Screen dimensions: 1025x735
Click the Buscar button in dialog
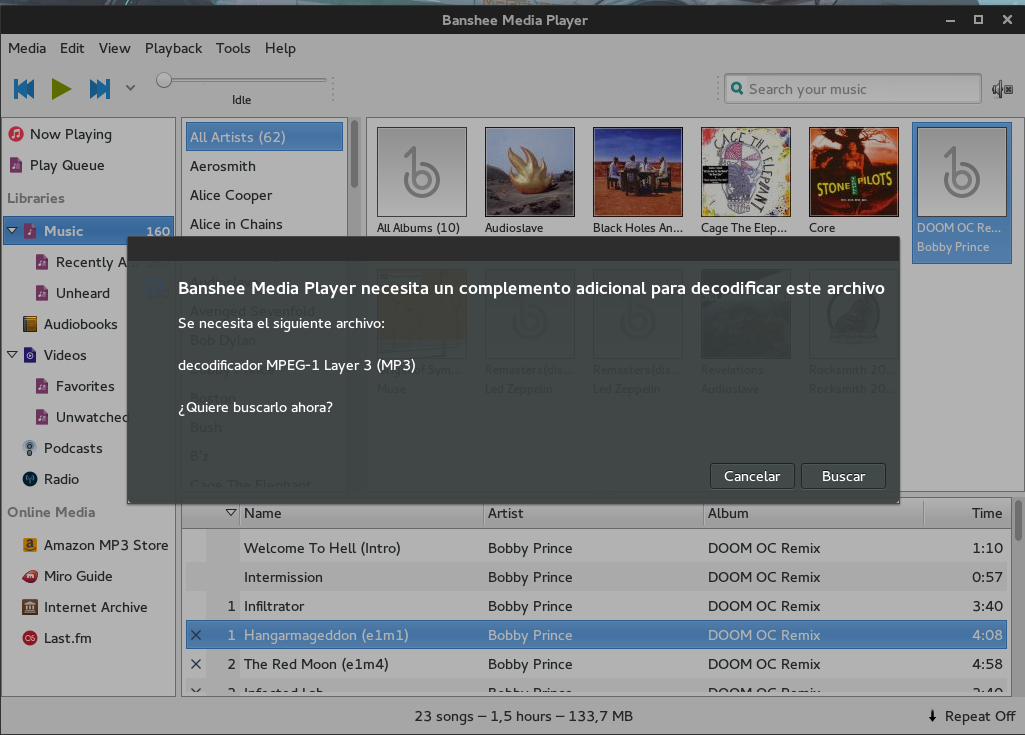tap(843, 476)
